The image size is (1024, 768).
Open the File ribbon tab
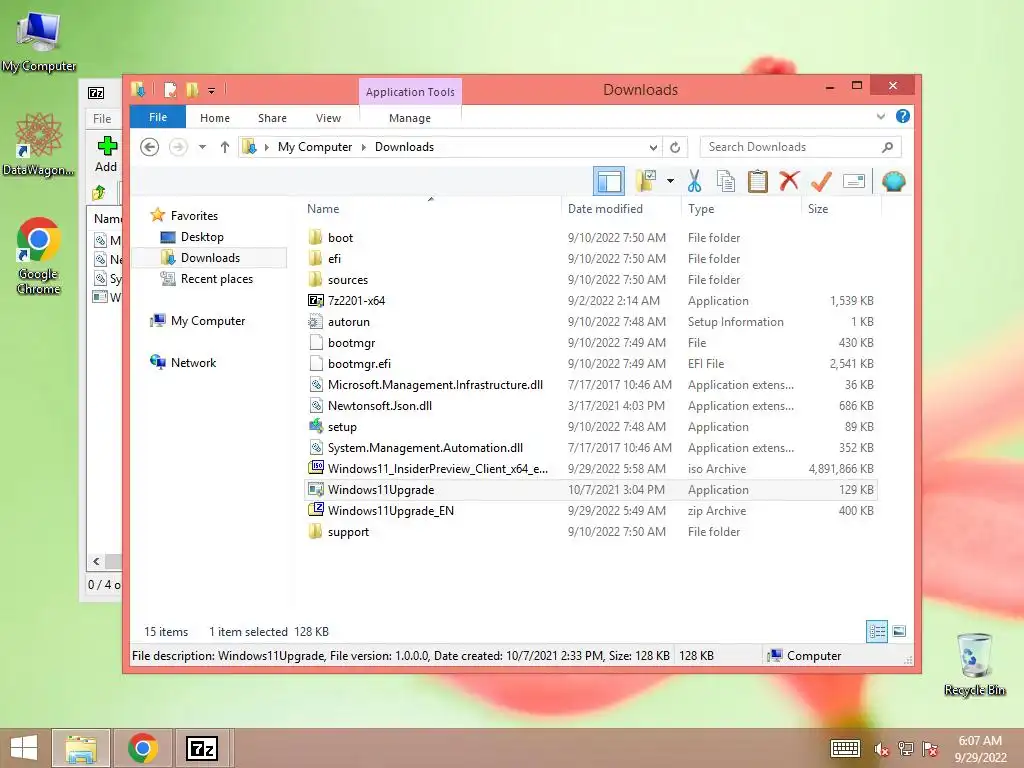(x=158, y=117)
